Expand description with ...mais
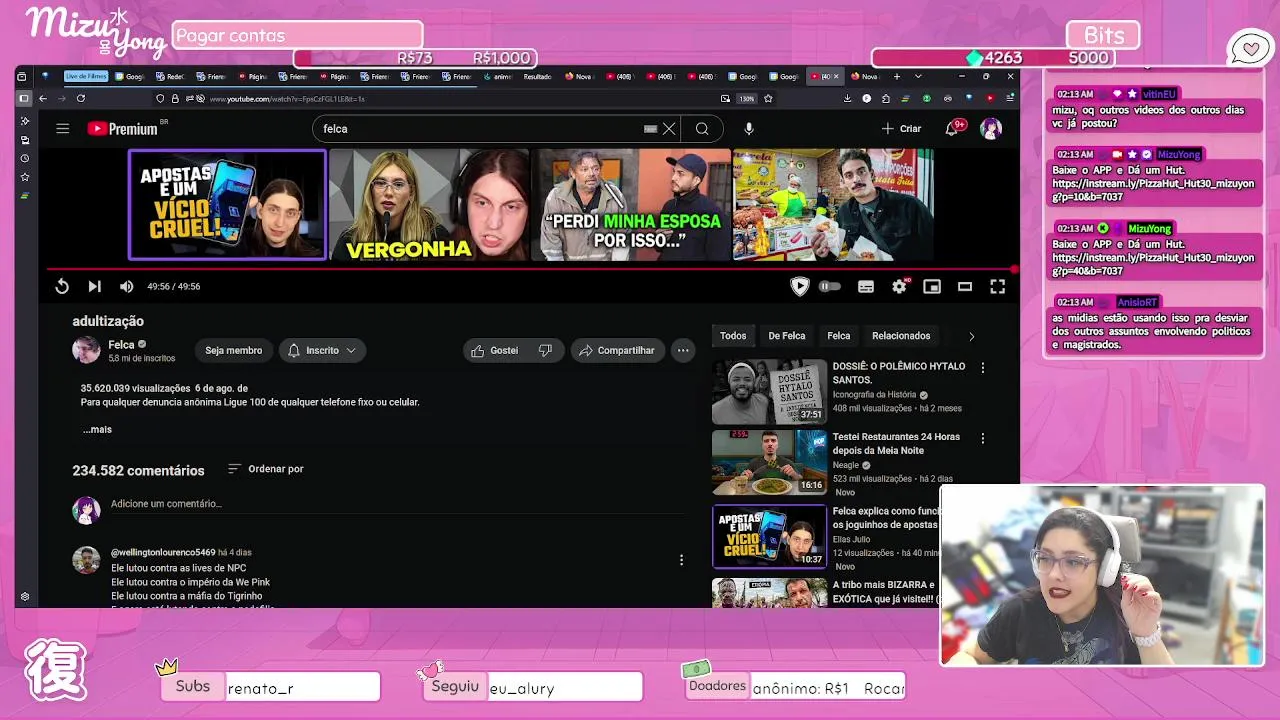 (97, 429)
